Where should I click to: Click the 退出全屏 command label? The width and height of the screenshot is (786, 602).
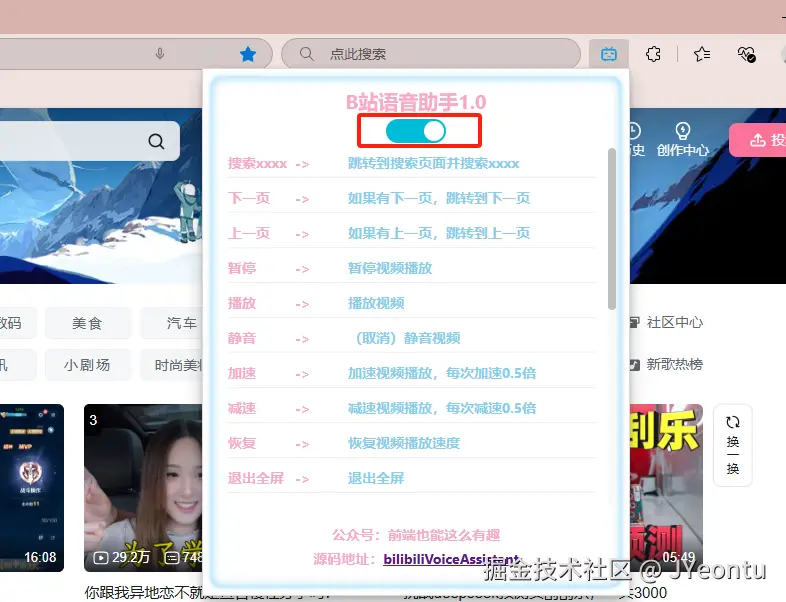pyautogui.click(x=256, y=478)
